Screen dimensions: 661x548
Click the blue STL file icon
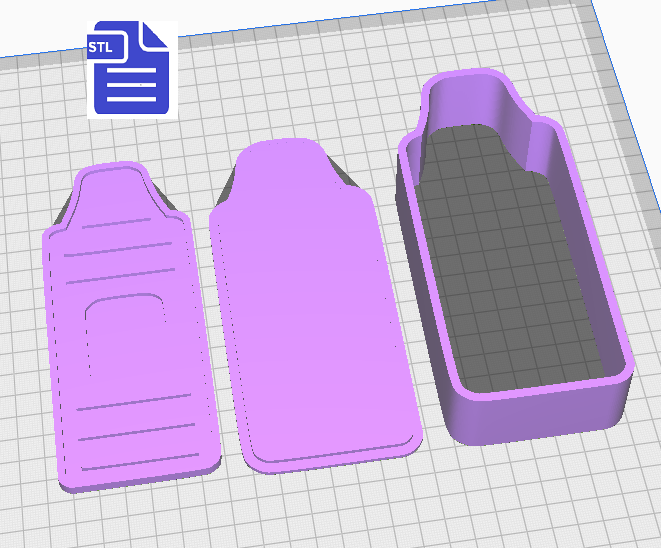tap(131, 68)
